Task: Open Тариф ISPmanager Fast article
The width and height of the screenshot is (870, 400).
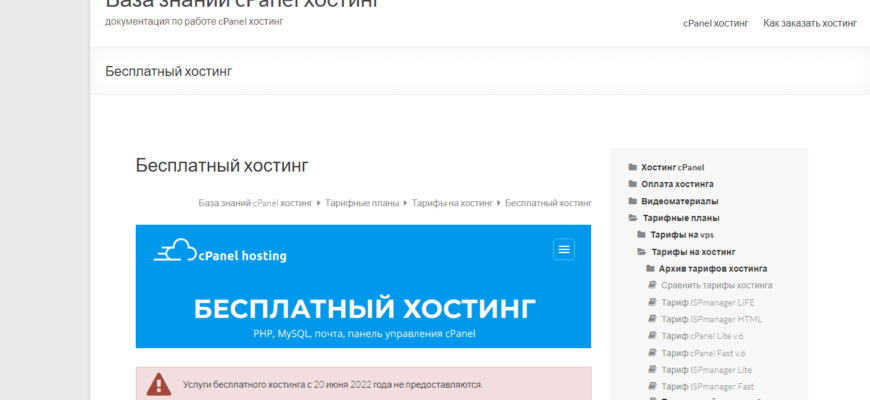Action: click(707, 387)
